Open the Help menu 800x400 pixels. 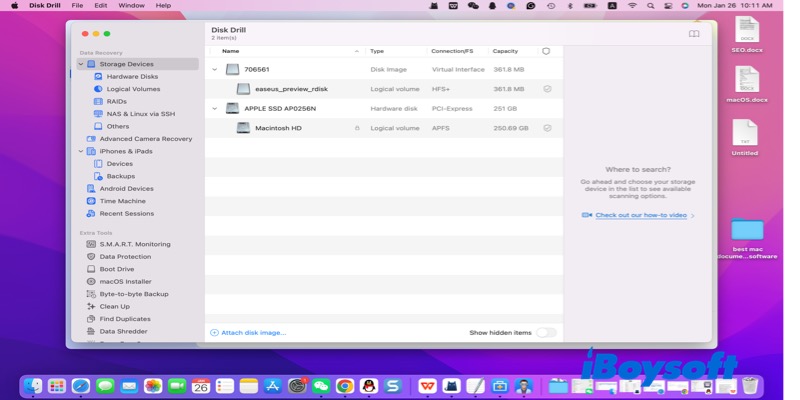click(163, 5)
